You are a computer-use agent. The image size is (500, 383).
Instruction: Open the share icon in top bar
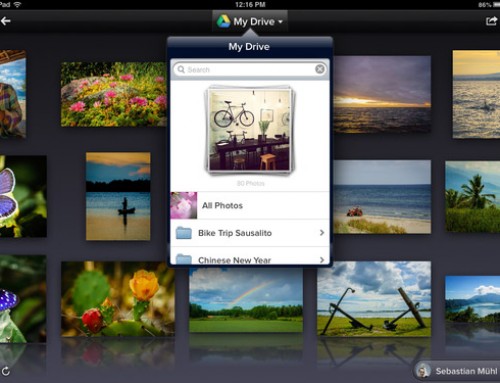(491, 21)
